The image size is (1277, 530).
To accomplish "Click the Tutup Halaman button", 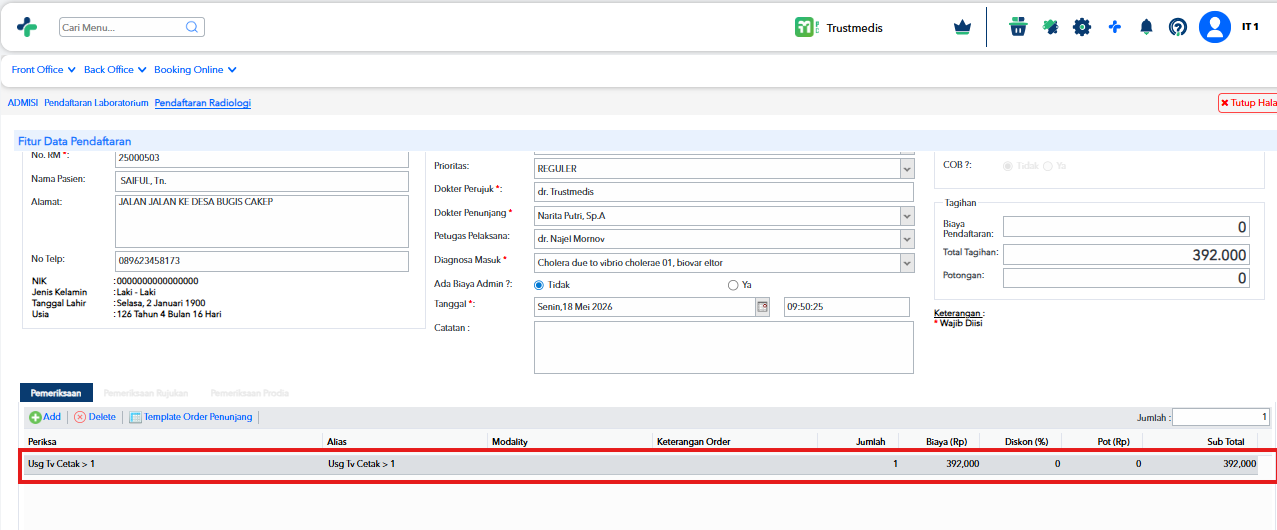I will (1247, 103).
